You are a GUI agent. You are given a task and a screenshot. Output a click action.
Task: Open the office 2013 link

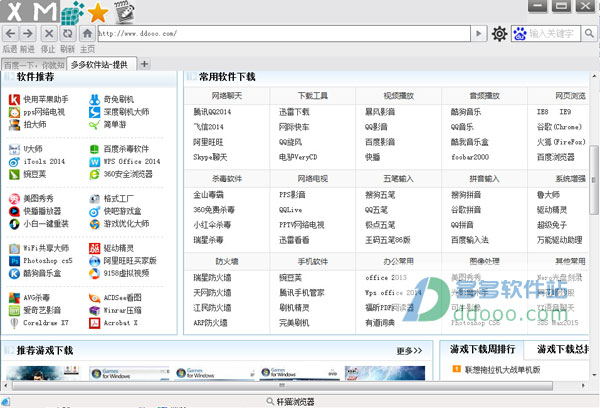click(x=386, y=277)
